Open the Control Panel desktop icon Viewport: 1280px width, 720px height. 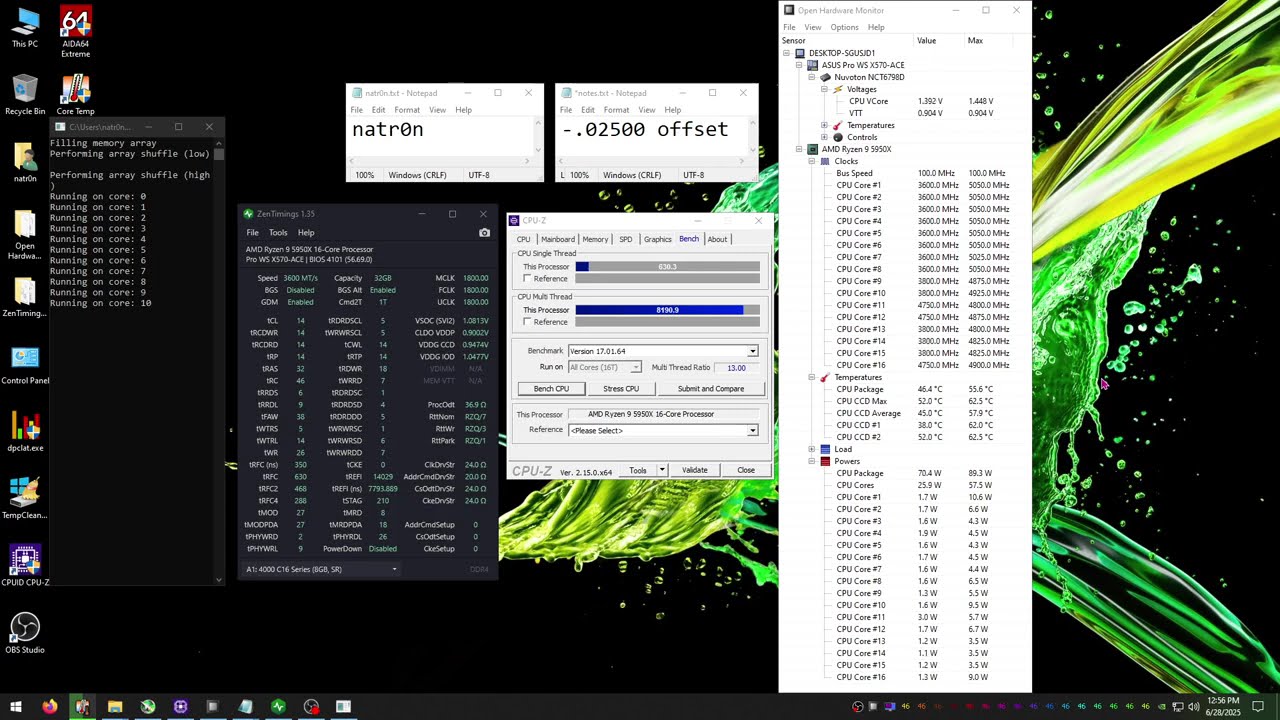click(25, 365)
